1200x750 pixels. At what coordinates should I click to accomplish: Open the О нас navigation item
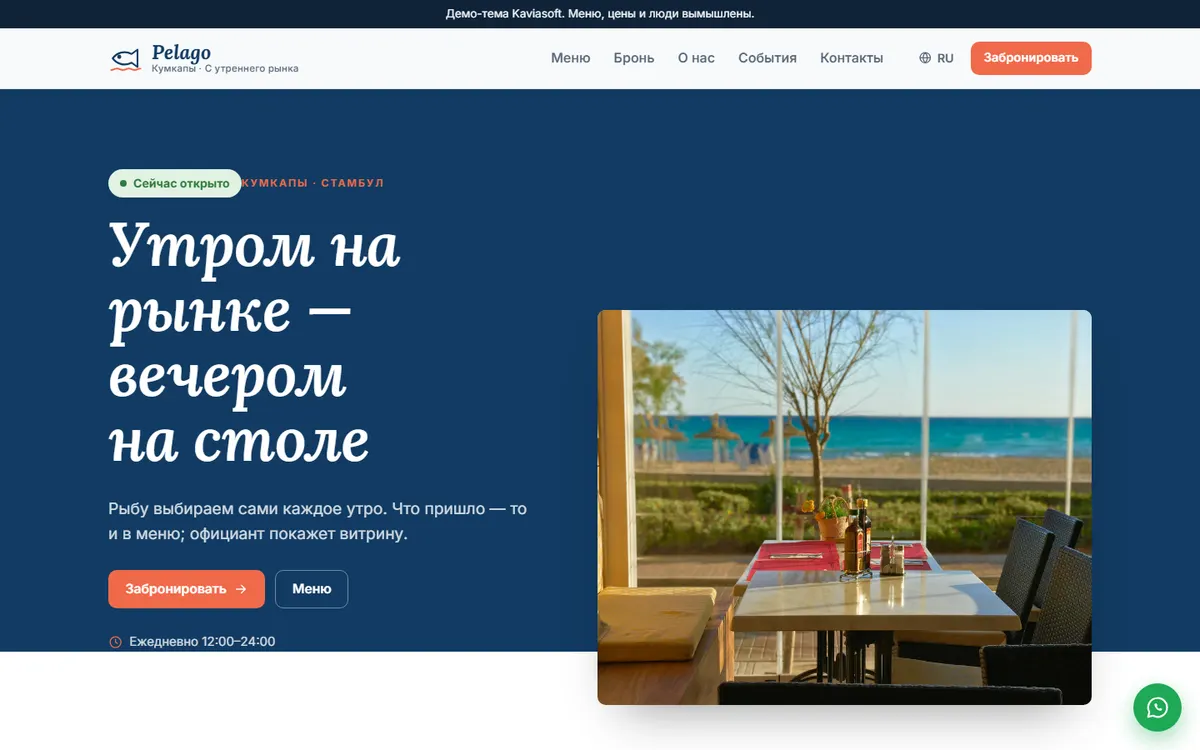tap(696, 58)
